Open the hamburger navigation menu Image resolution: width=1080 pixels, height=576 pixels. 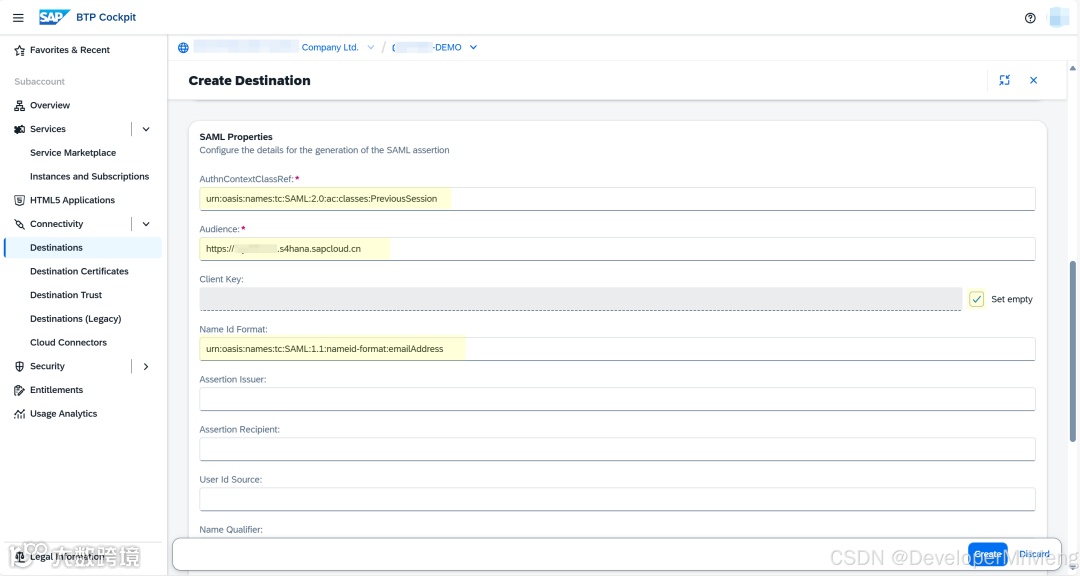point(18,18)
